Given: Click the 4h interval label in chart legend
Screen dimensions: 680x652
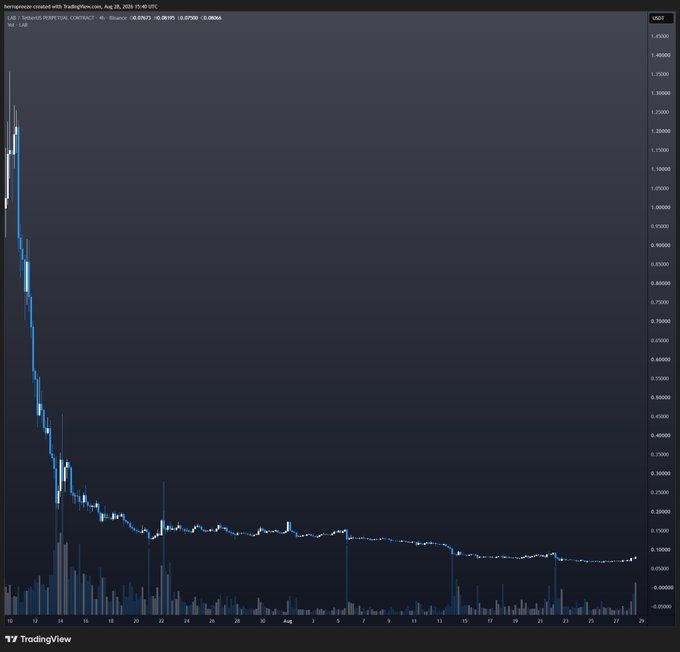Looking at the screenshot, I should 102,18.
